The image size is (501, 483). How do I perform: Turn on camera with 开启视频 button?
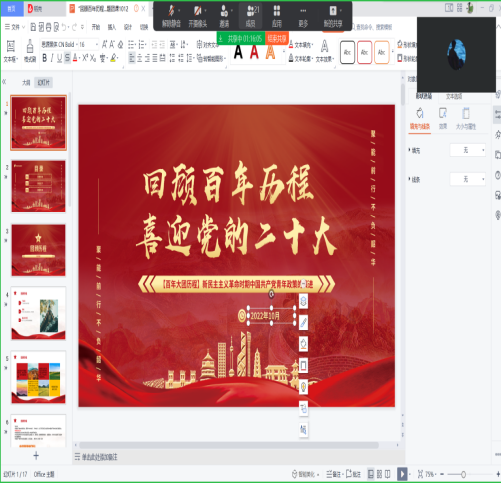(x=198, y=16)
